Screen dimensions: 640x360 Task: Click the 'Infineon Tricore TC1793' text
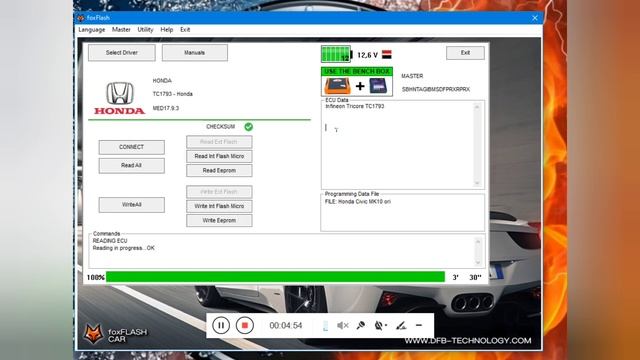pyautogui.click(x=355, y=106)
